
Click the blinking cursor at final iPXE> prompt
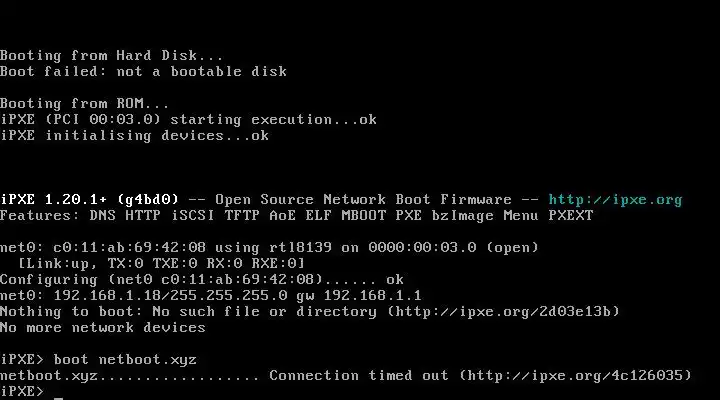[59, 392]
